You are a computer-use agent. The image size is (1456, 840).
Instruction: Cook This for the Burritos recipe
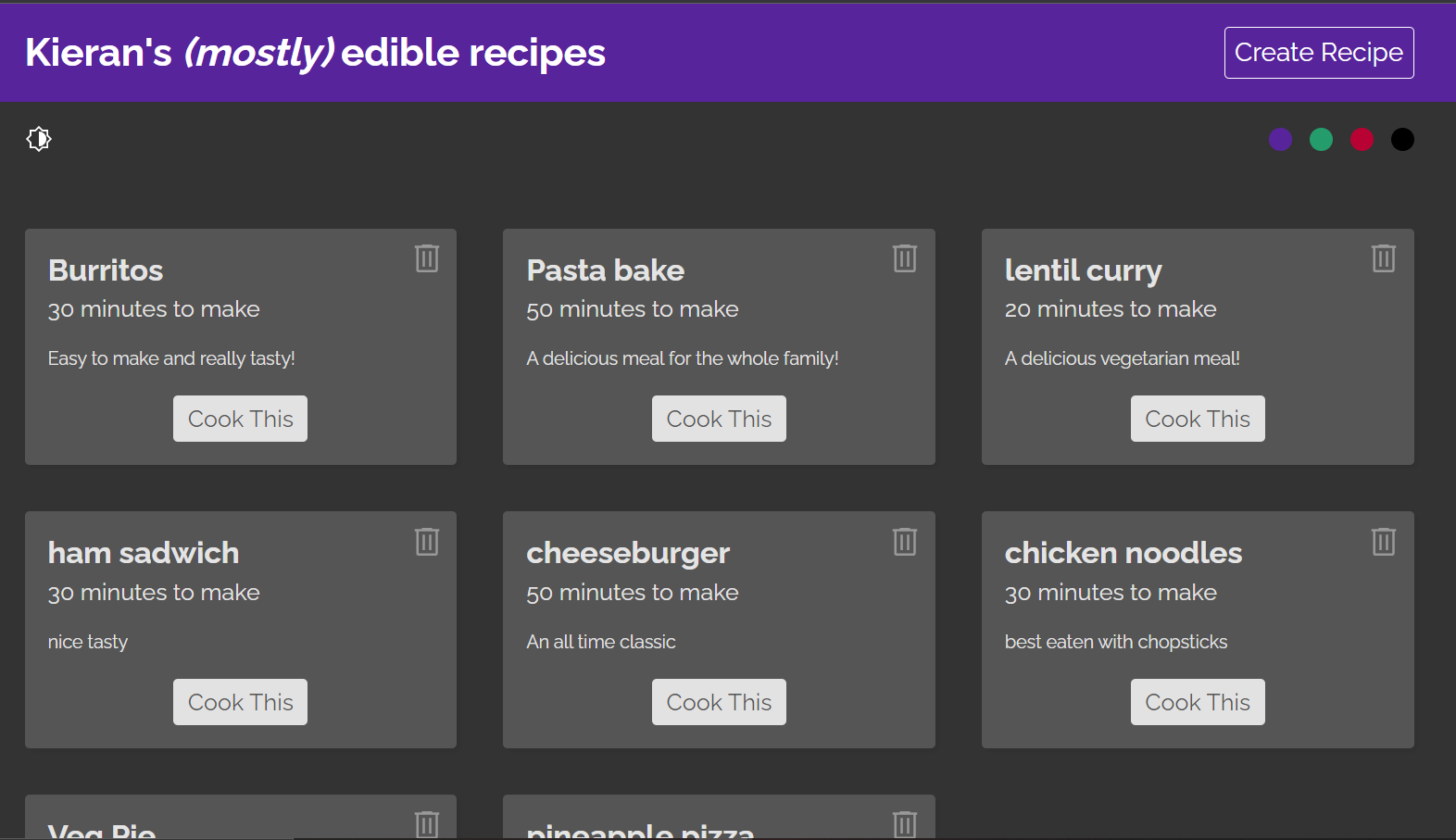[x=240, y=419]
